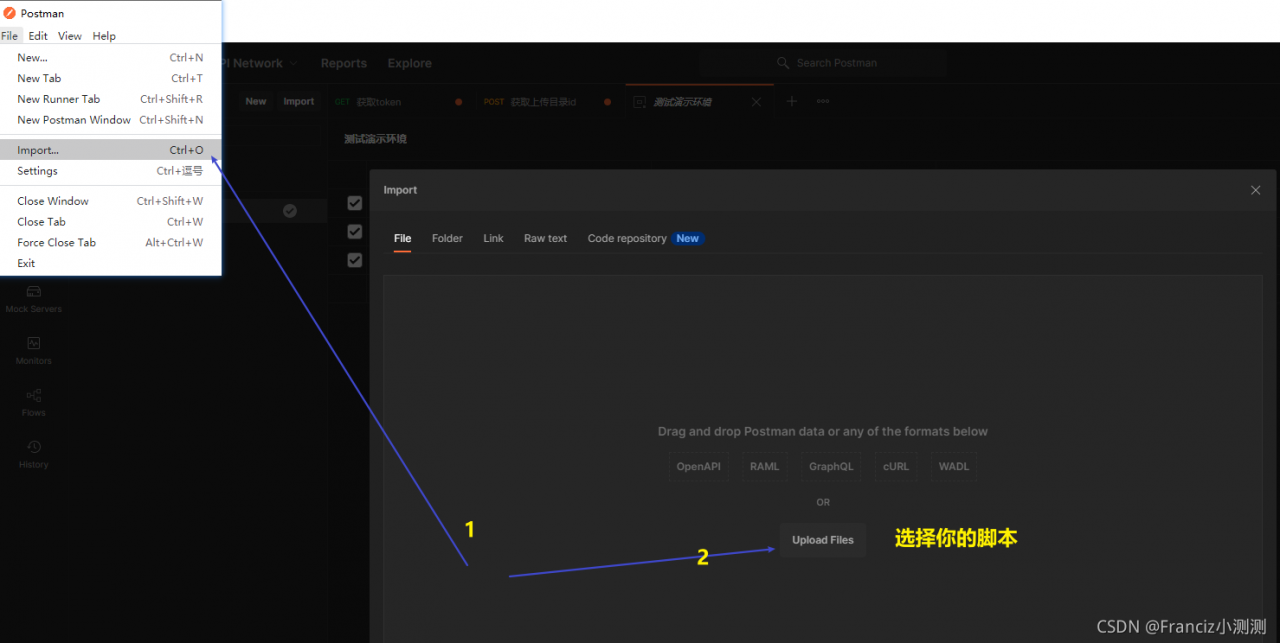Image resolution: width=1280 pixels, height=643 pixels.
Task: Choose New... from File menu
Action: coord(110,58)
